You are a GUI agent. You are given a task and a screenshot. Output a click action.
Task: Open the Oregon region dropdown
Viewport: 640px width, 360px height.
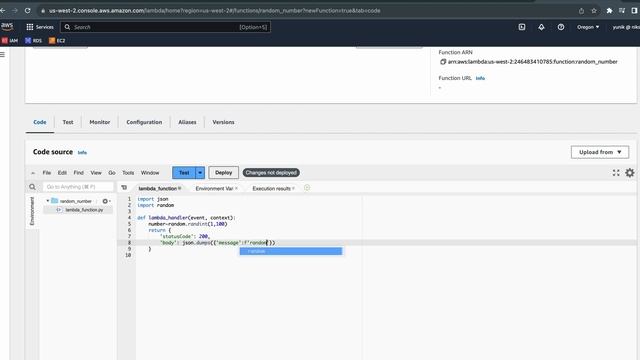(588, 27)
